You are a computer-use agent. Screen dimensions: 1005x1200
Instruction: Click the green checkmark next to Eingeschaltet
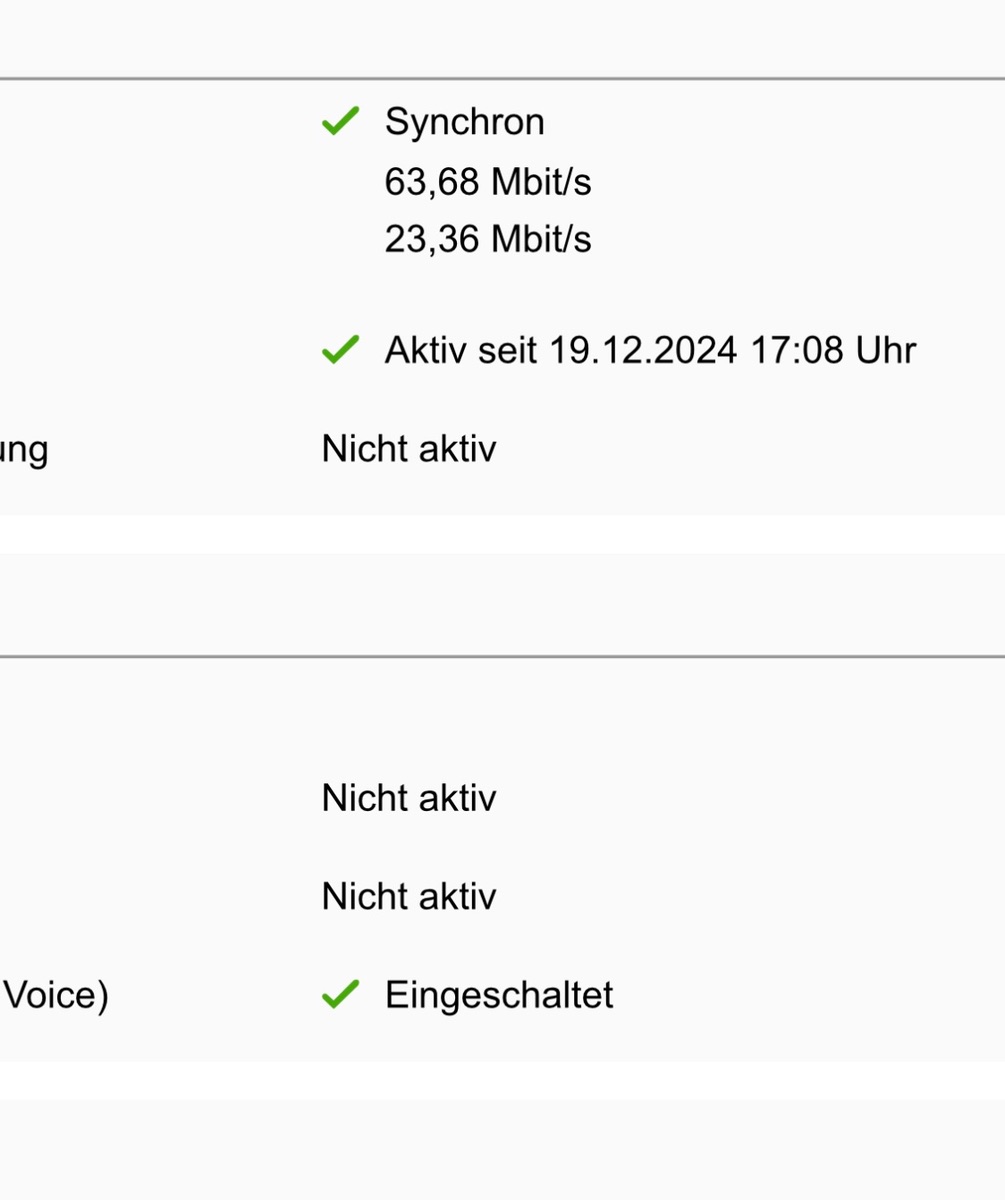click(340, 995)
